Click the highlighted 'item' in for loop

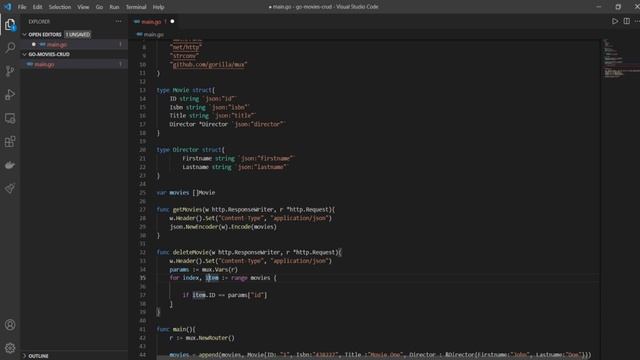212,278
